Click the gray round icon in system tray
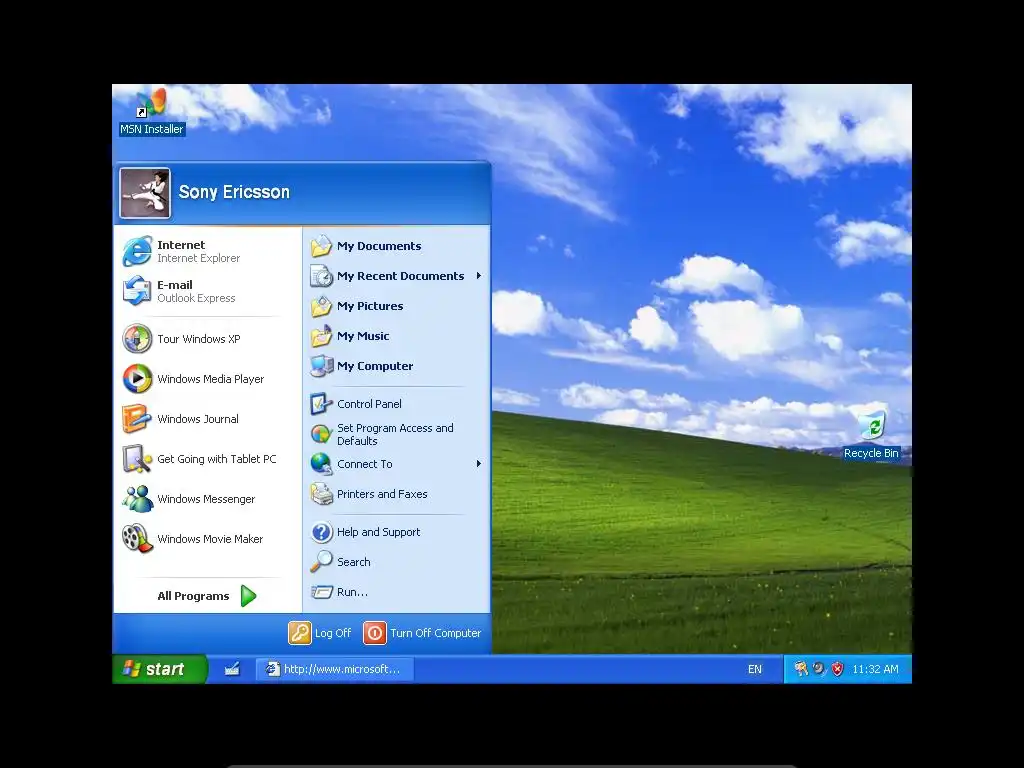The image size is (1024, 768). tap(819, 669)
